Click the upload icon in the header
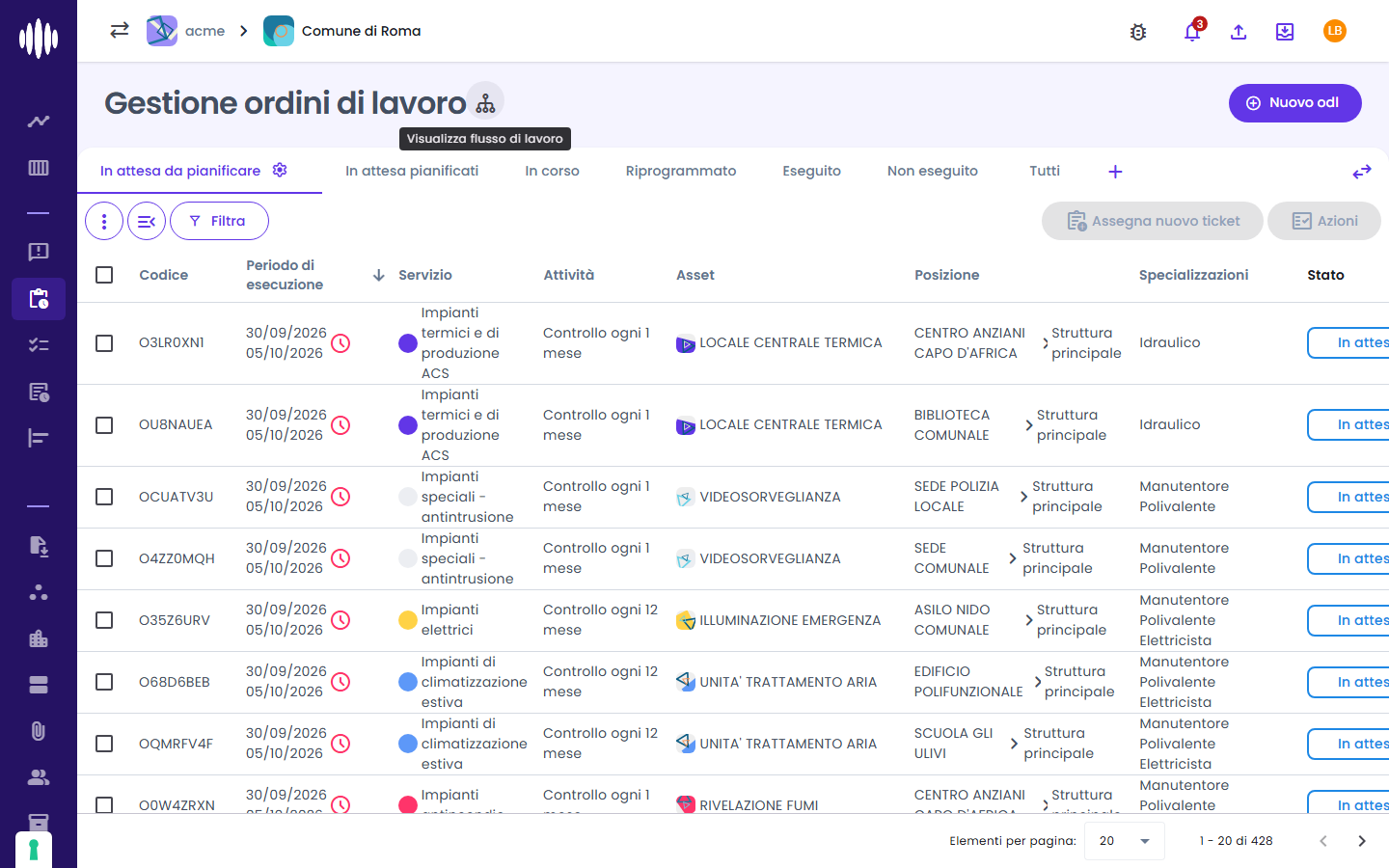This screenshot has height=868, width=1389. 1239,32
